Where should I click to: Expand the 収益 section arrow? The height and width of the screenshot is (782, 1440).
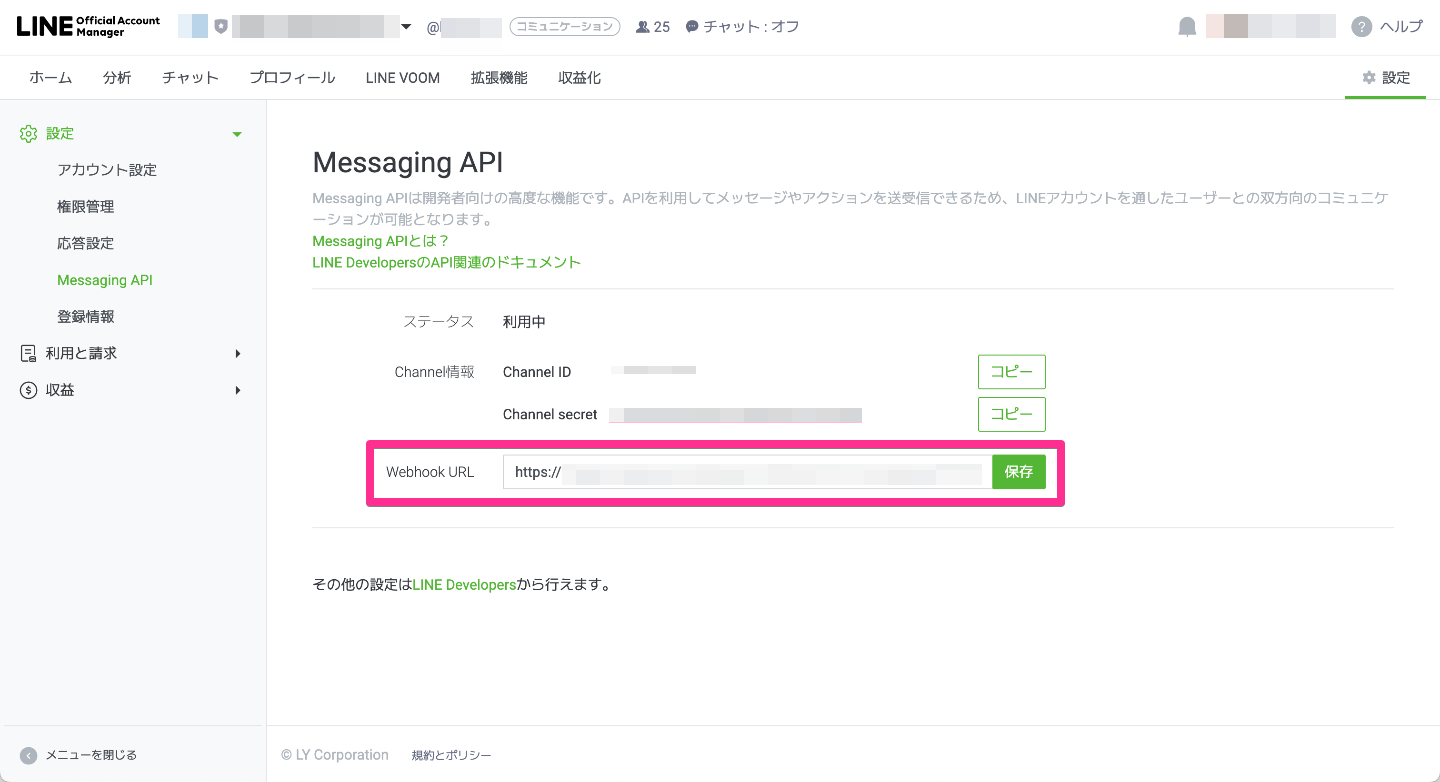pos(238,390)
